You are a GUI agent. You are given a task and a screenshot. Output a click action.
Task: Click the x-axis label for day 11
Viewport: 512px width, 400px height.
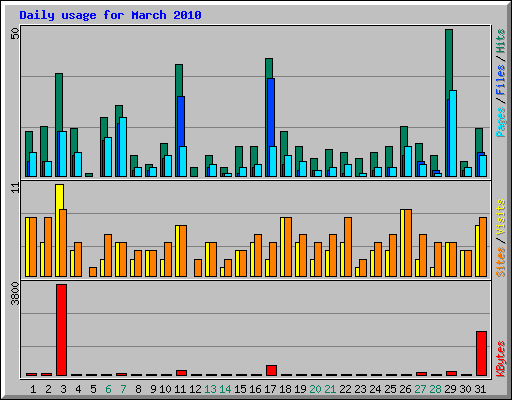pos(180,389)
